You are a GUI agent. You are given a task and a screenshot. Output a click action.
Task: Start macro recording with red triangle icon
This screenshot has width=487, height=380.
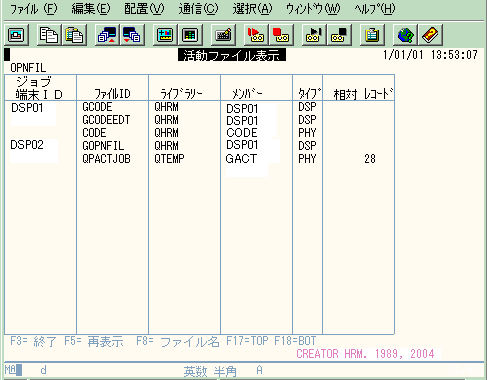click(x=256, y=35)
